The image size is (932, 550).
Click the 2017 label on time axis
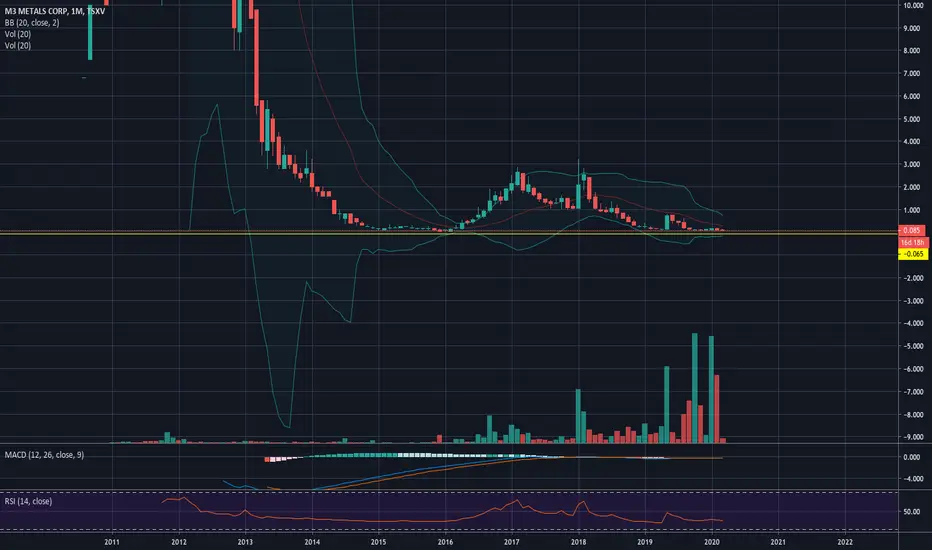[x=512, y=542]
